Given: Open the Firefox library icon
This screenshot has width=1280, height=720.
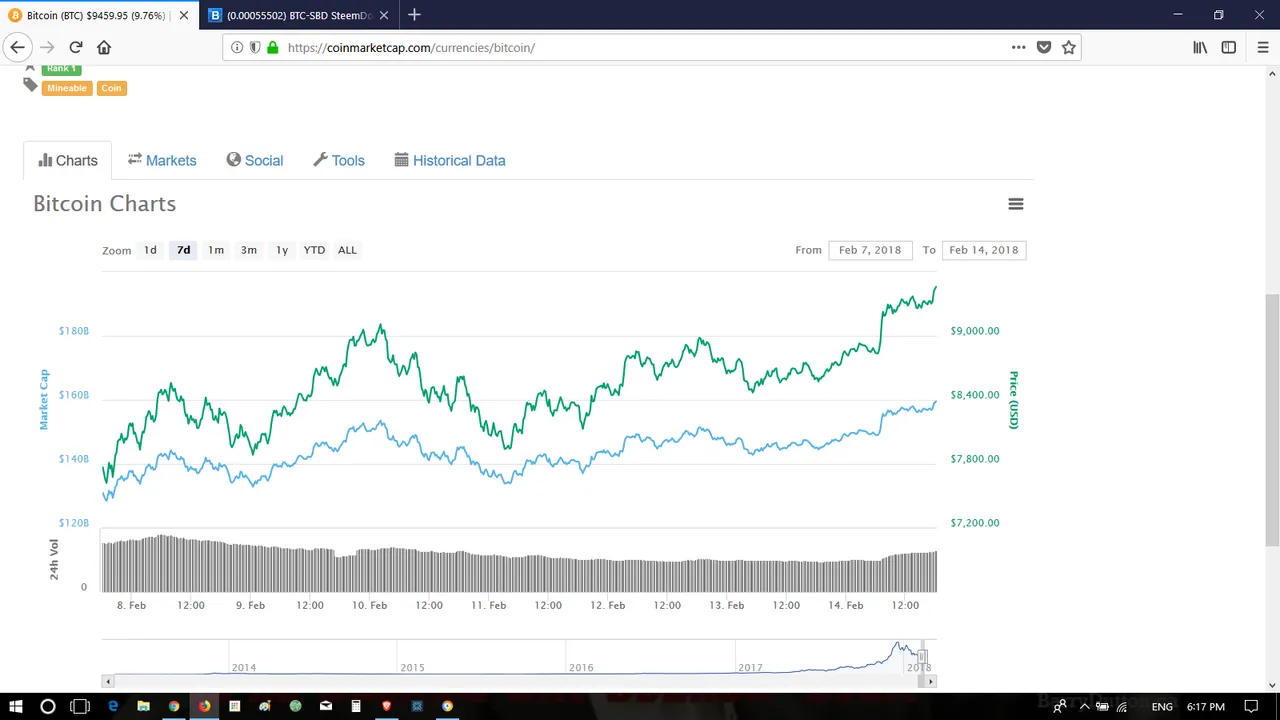Looking at the screenshot, I should [1200, 47].
